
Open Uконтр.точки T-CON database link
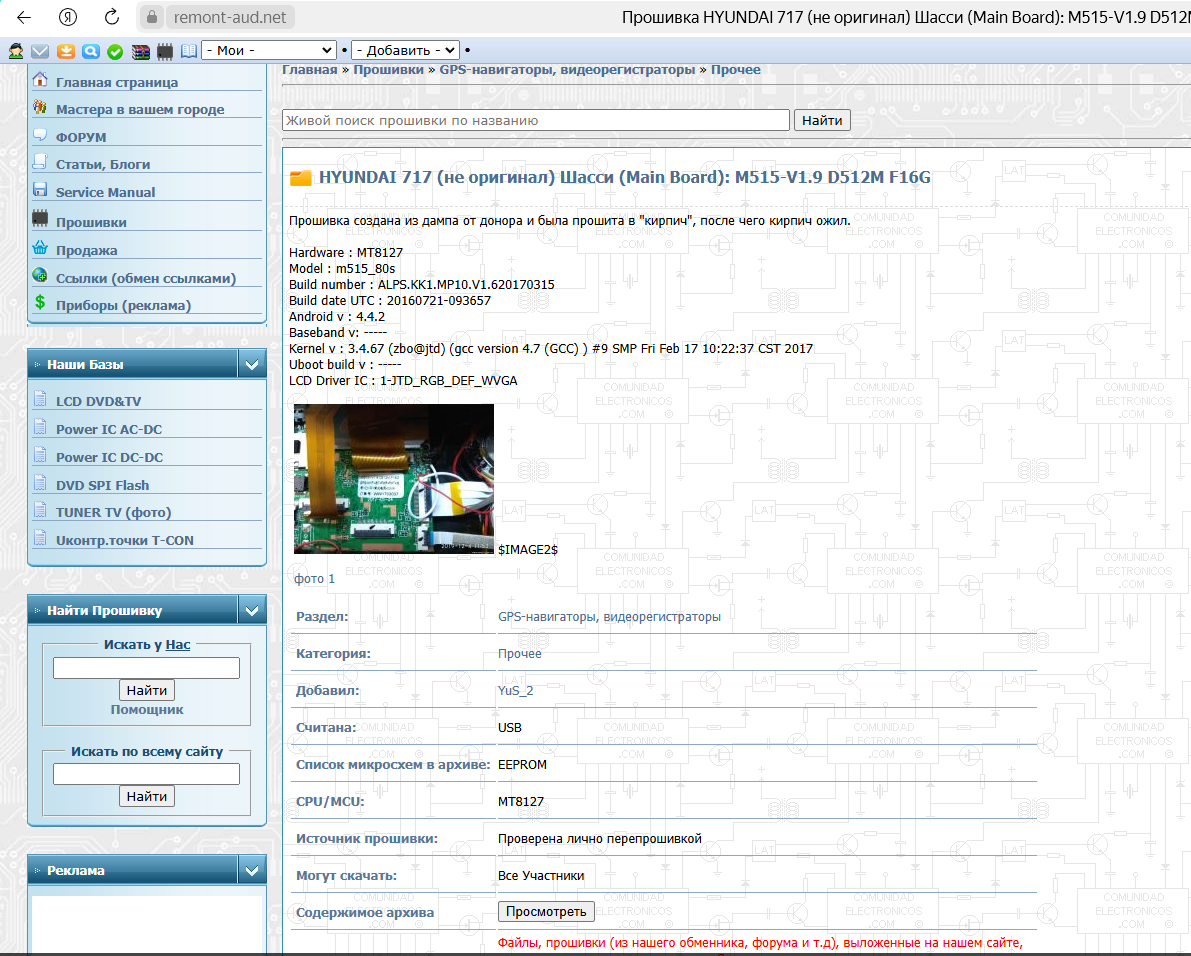click(x=125, y=541)
